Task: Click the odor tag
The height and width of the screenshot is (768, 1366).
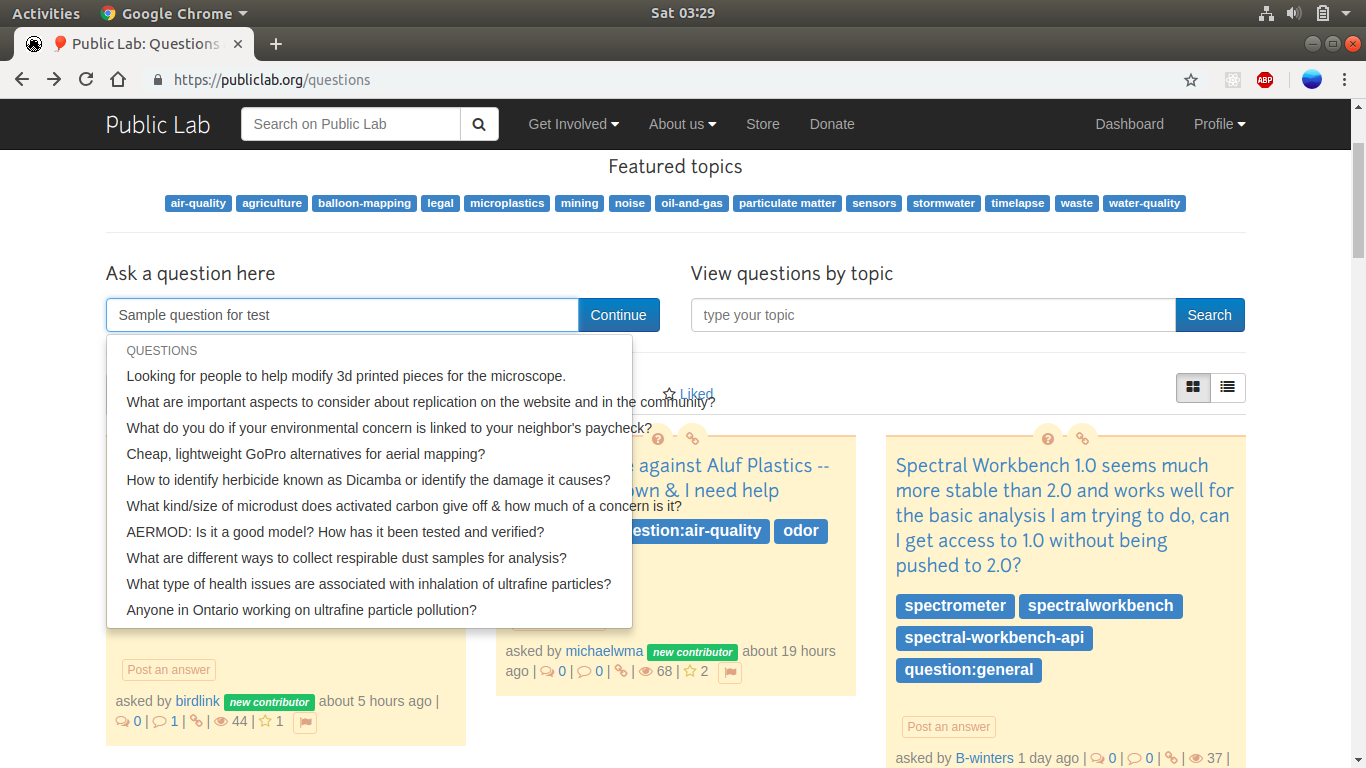Action: pos(801,531)
